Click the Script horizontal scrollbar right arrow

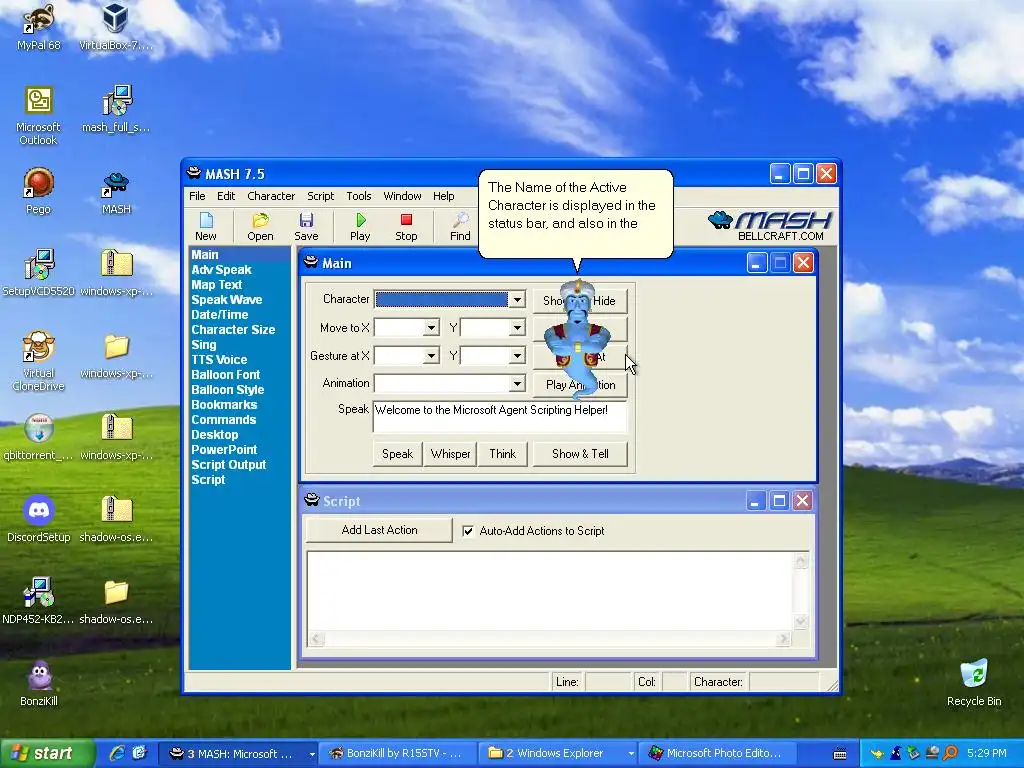[x=783, y=639]
